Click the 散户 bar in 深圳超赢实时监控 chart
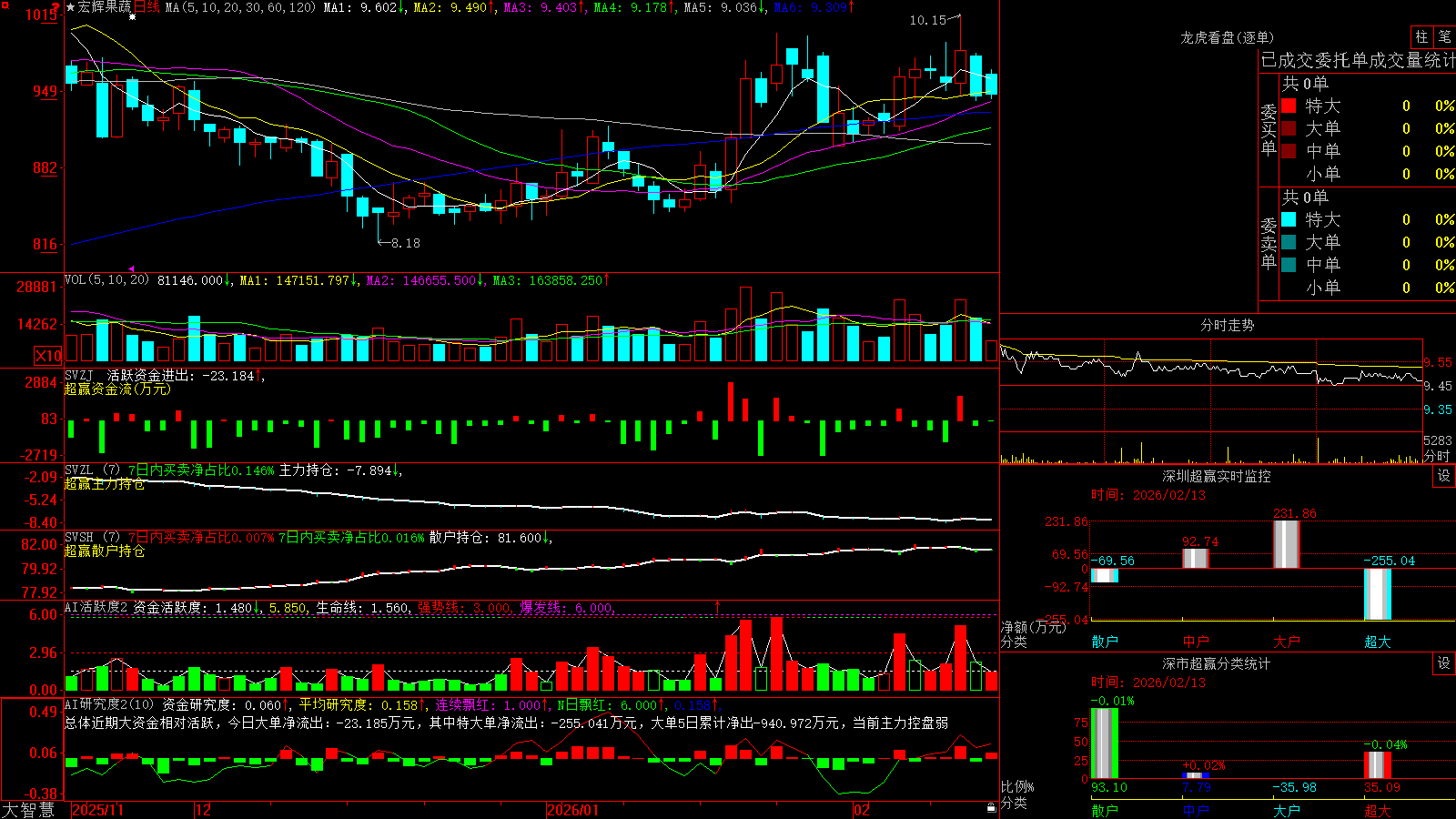Screen dimensions: 1456x819 [x=1105, y=575]
